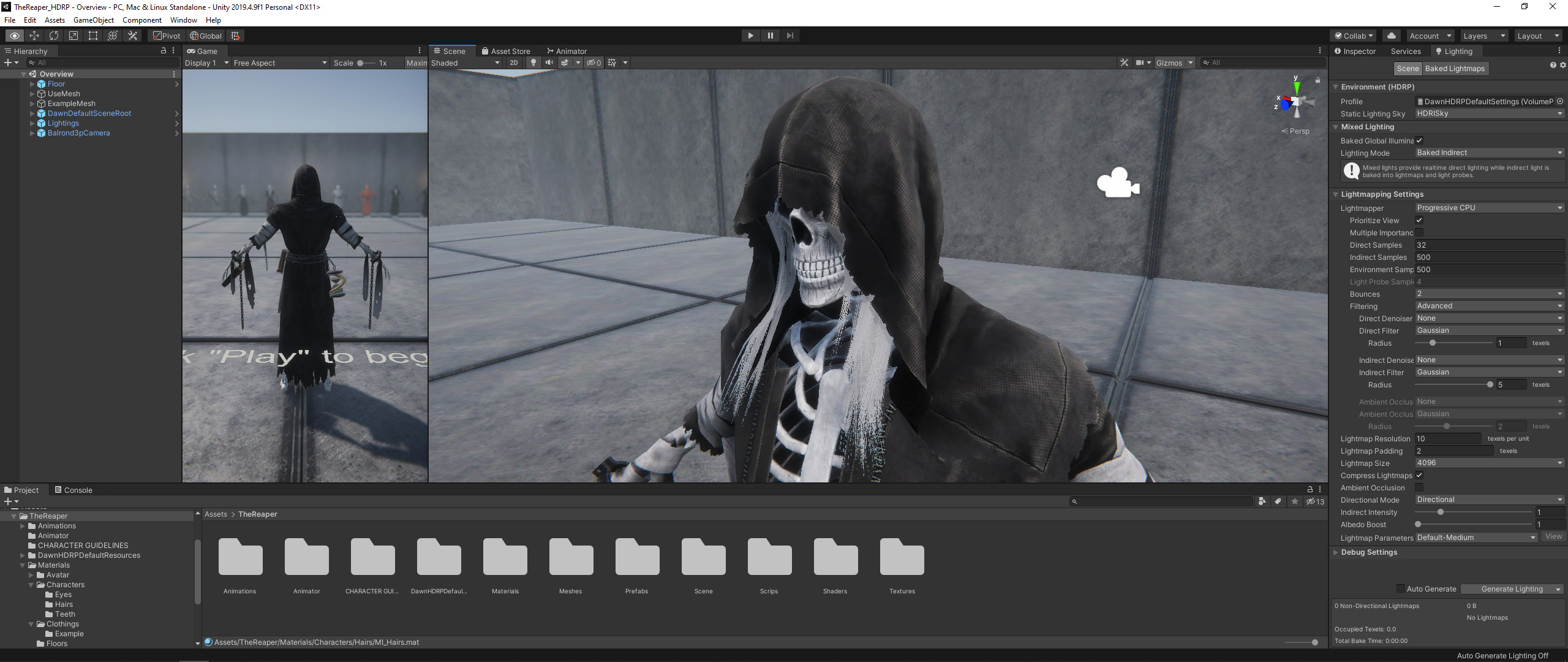1568x662 pixels.
Task: Toggle hidden packages visibility (13)
Action: [1314, 501]
